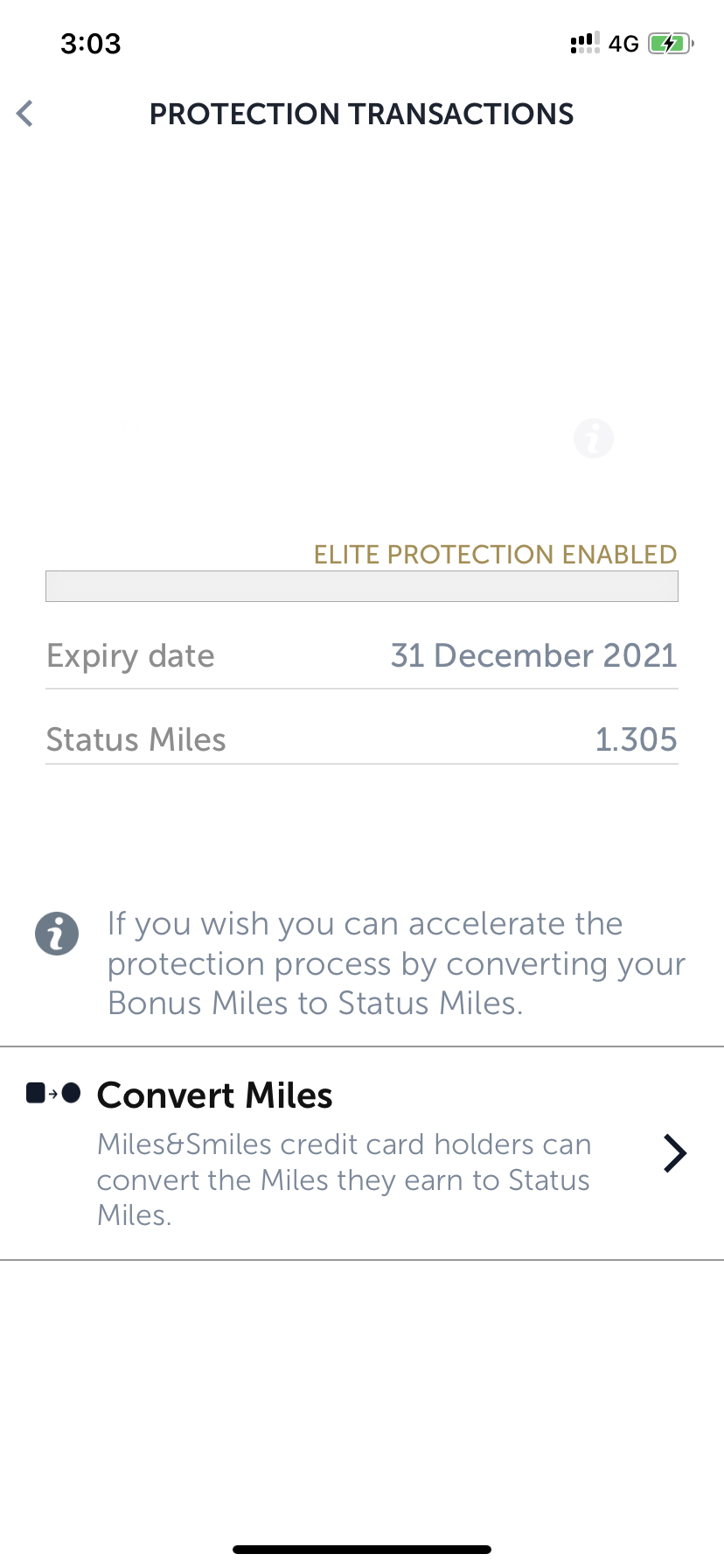
Task: Tap the 31 December 2021 value
Action: pos(534,655)
